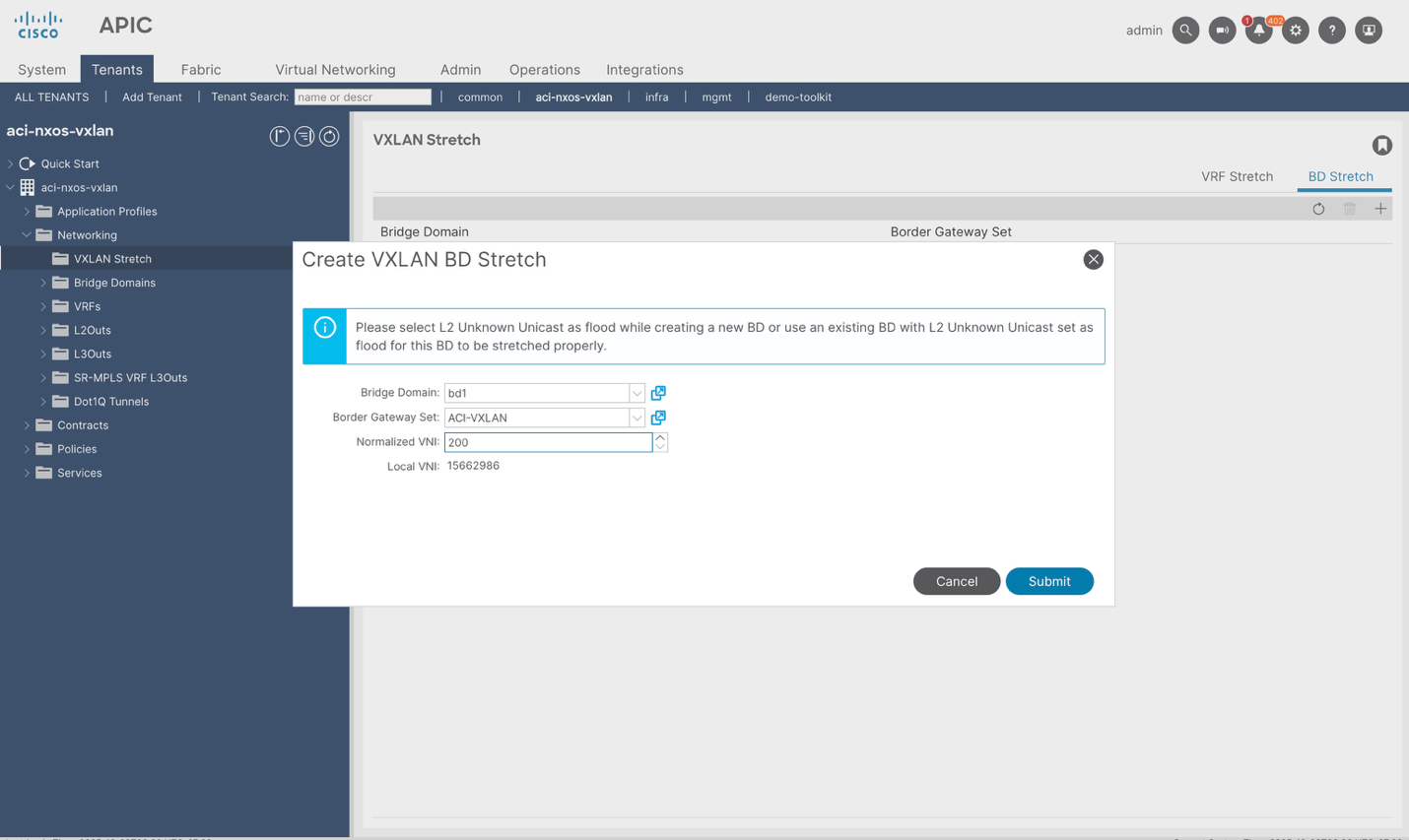Click the Dot1Q Tunnels folder icon
Screen dimensions: 1409x840
(x=60, y=402)
